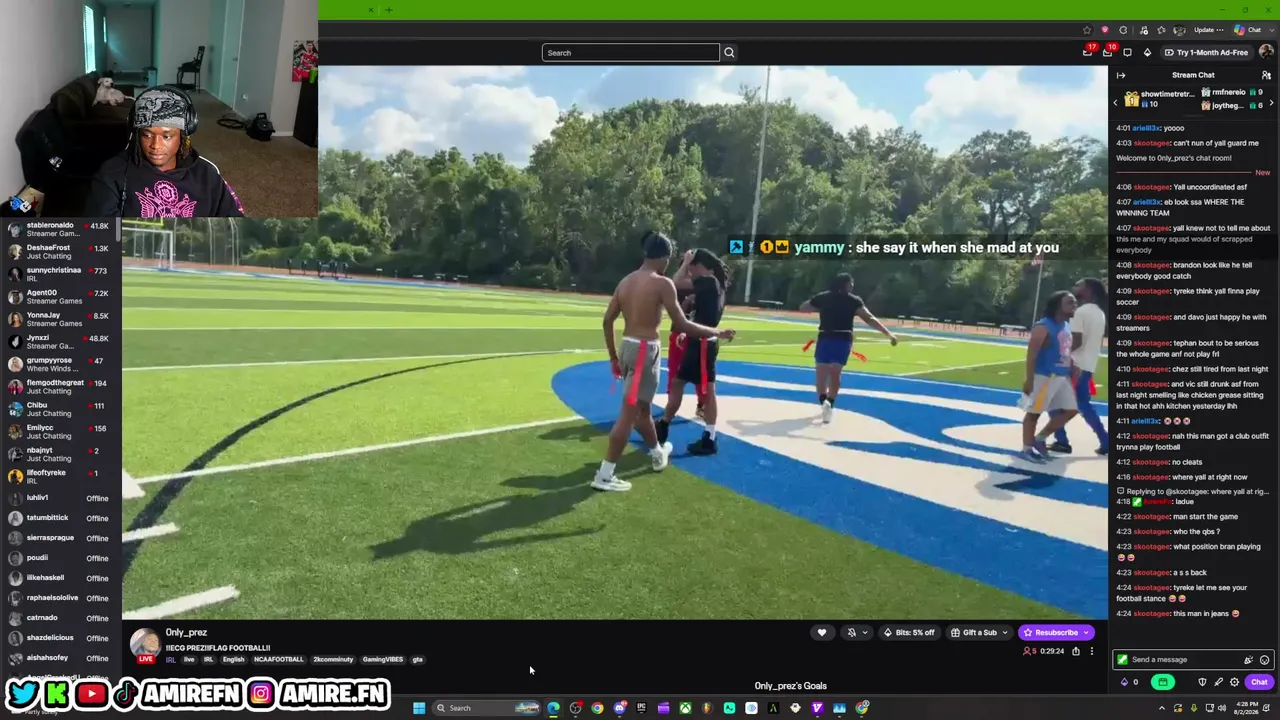The height and width of the screenshot is (720, 1280).
Task: Open YonnaJay channel in followed sidebar
Action: [x=60, y=320]
